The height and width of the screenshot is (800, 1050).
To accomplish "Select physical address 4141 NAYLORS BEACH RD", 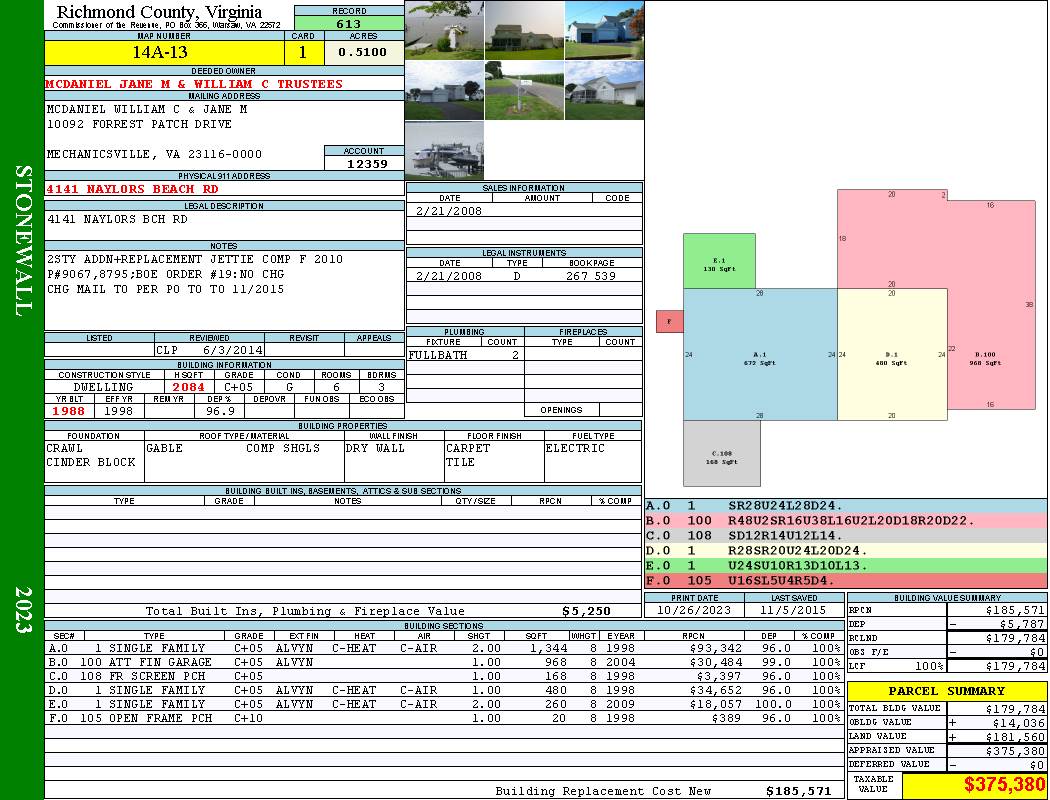I will 133,189.
